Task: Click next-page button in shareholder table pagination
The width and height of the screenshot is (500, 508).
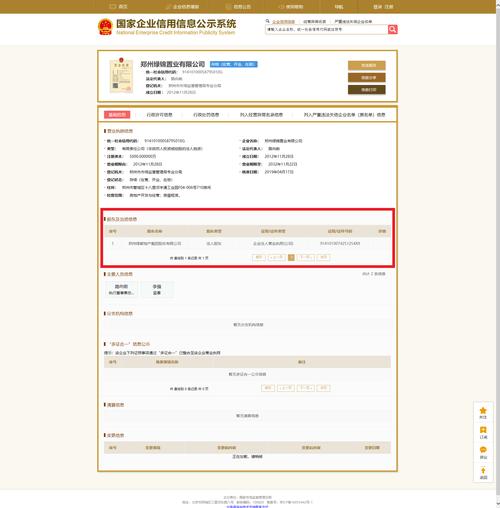Action: point(306,257)
